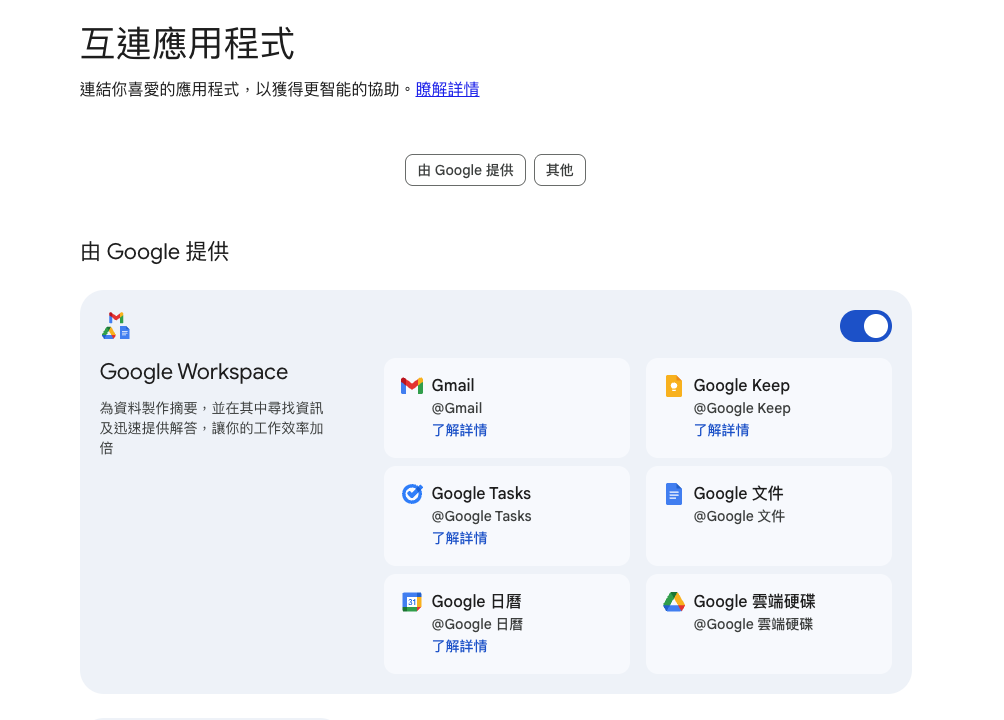The height and width of the screenshot is (720, 1004).
Task: Select the 由 Google 提供 filter chip
Action: 465,170
